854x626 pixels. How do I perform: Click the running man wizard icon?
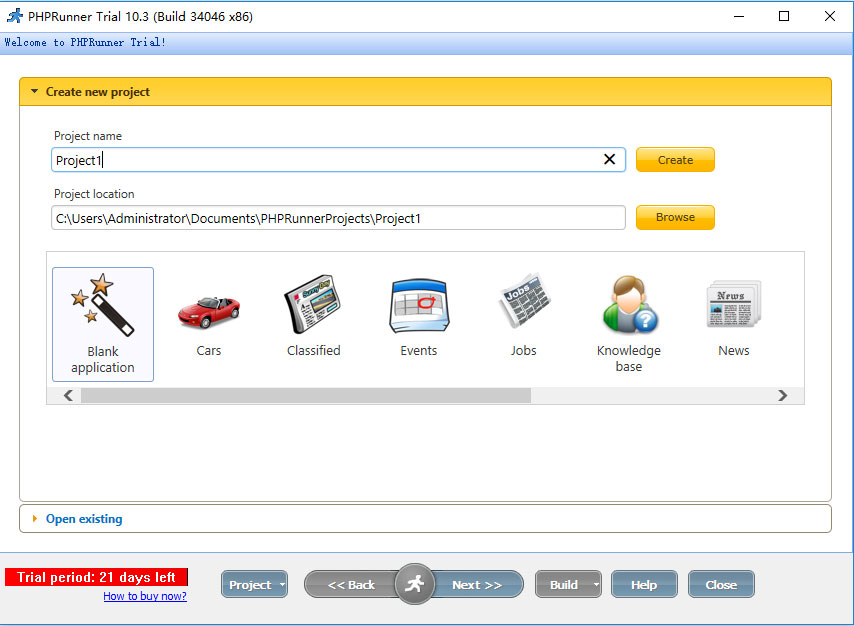(414, 584)
